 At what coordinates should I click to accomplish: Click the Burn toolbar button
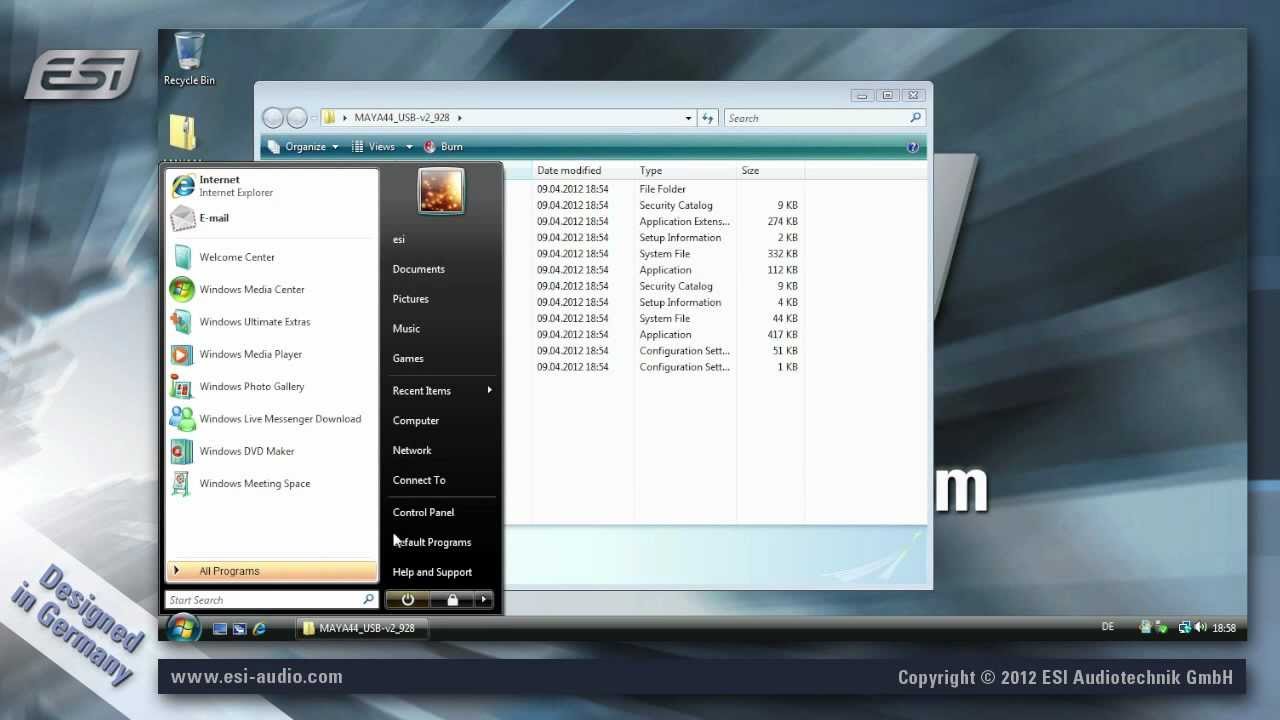(443, 147)
